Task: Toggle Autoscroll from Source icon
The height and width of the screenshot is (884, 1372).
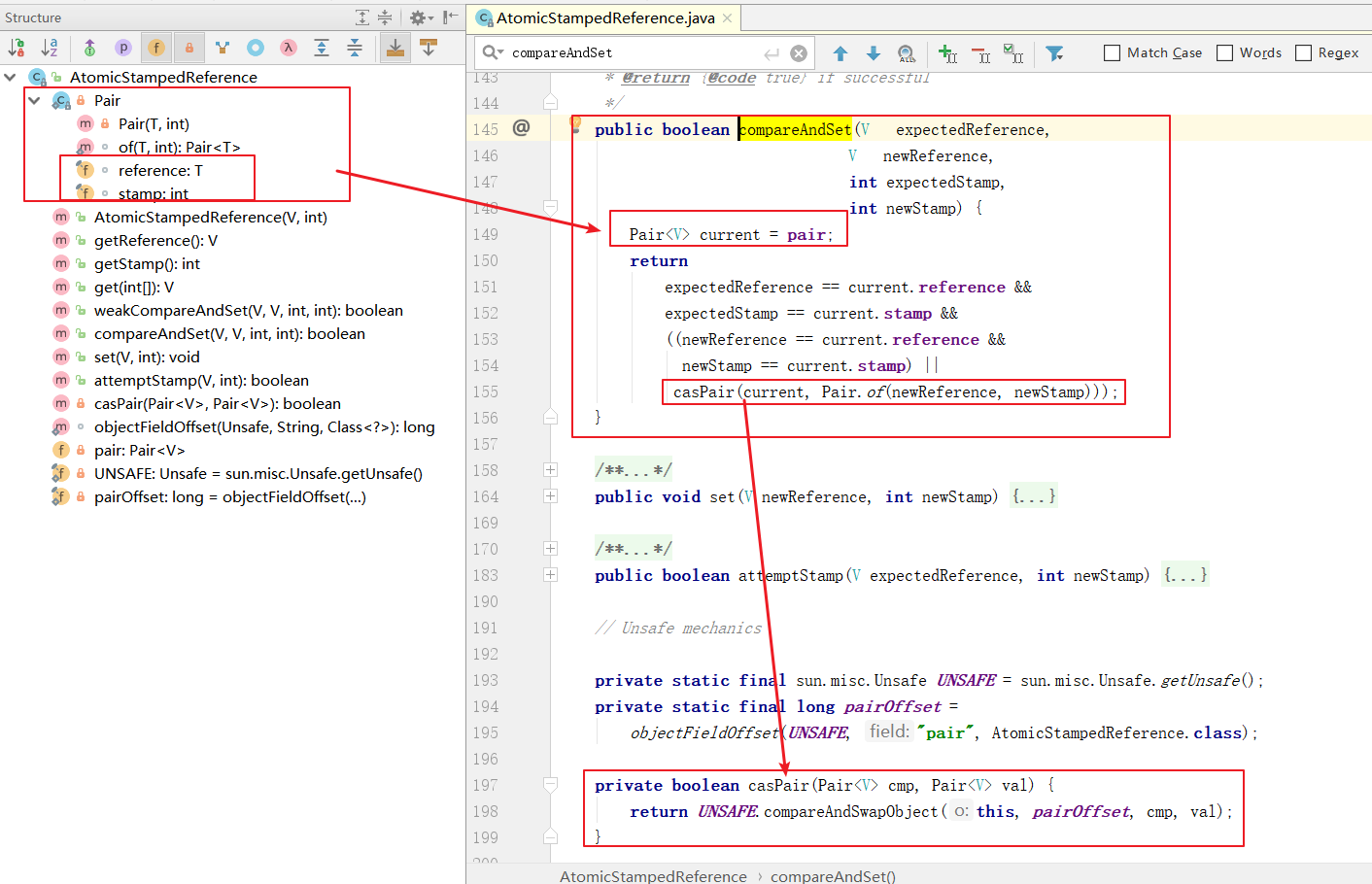Action: click(429, 47)
